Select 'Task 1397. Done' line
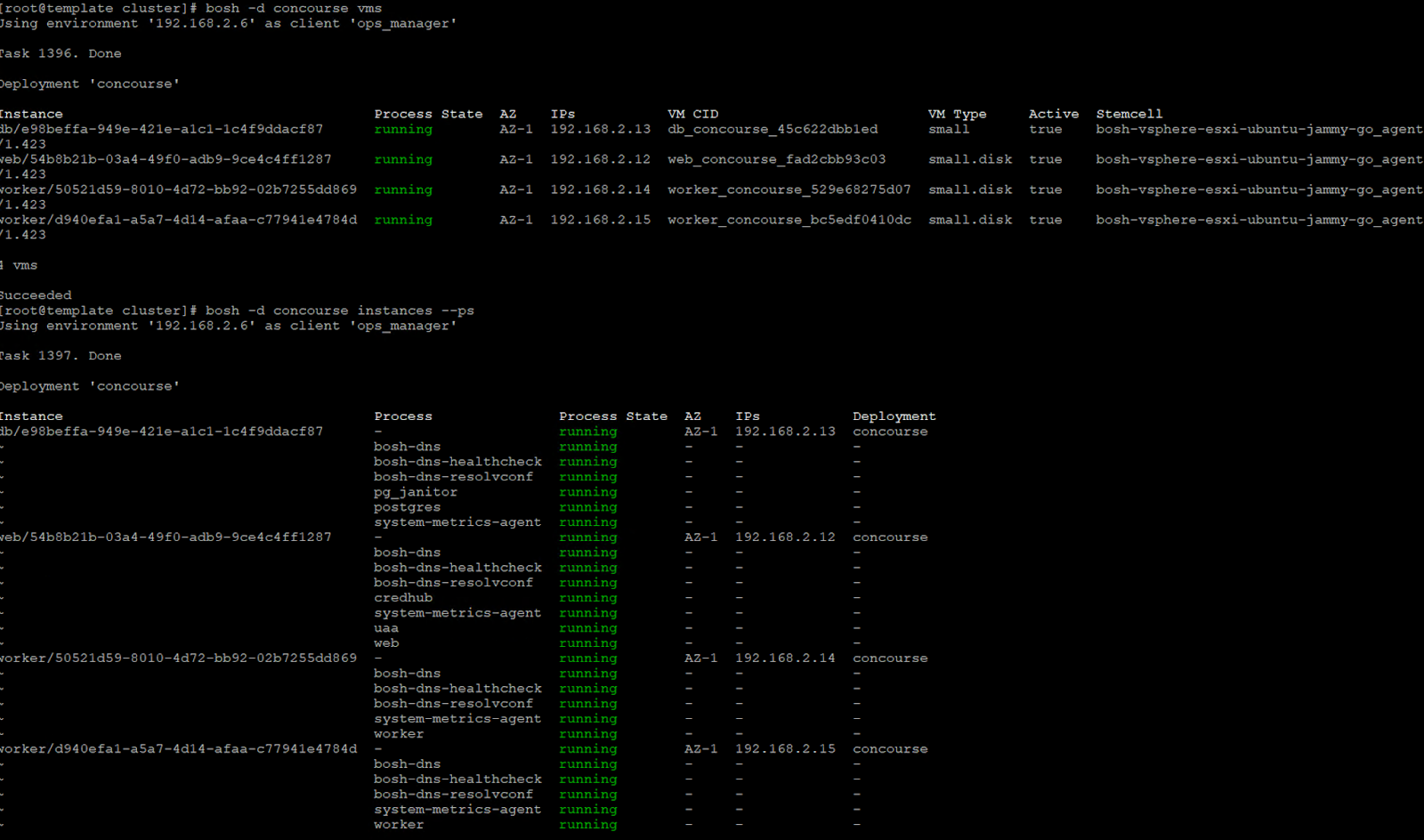Screen dimensions: 1424x840 point(61,356)
